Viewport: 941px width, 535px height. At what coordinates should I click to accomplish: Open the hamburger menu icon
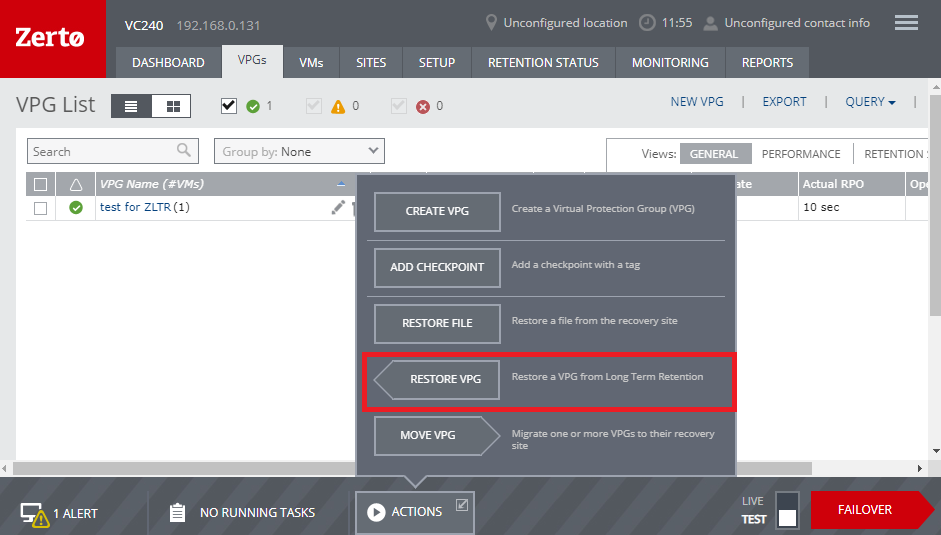tap(906, 23)
